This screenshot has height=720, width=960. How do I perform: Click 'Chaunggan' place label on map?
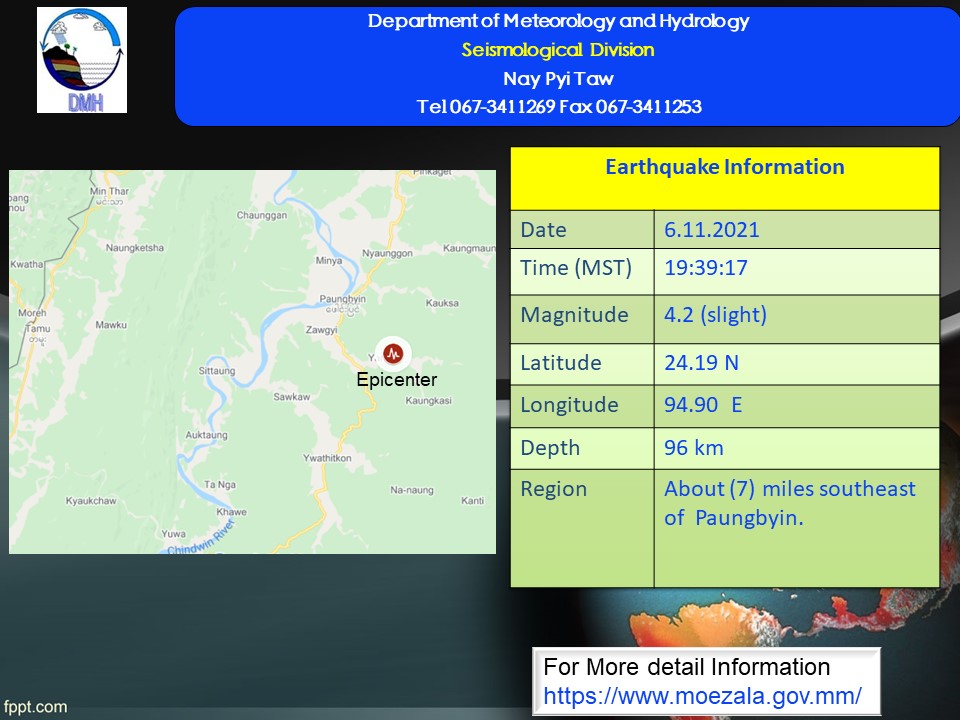pyautogui.click(x=261, y=215)
